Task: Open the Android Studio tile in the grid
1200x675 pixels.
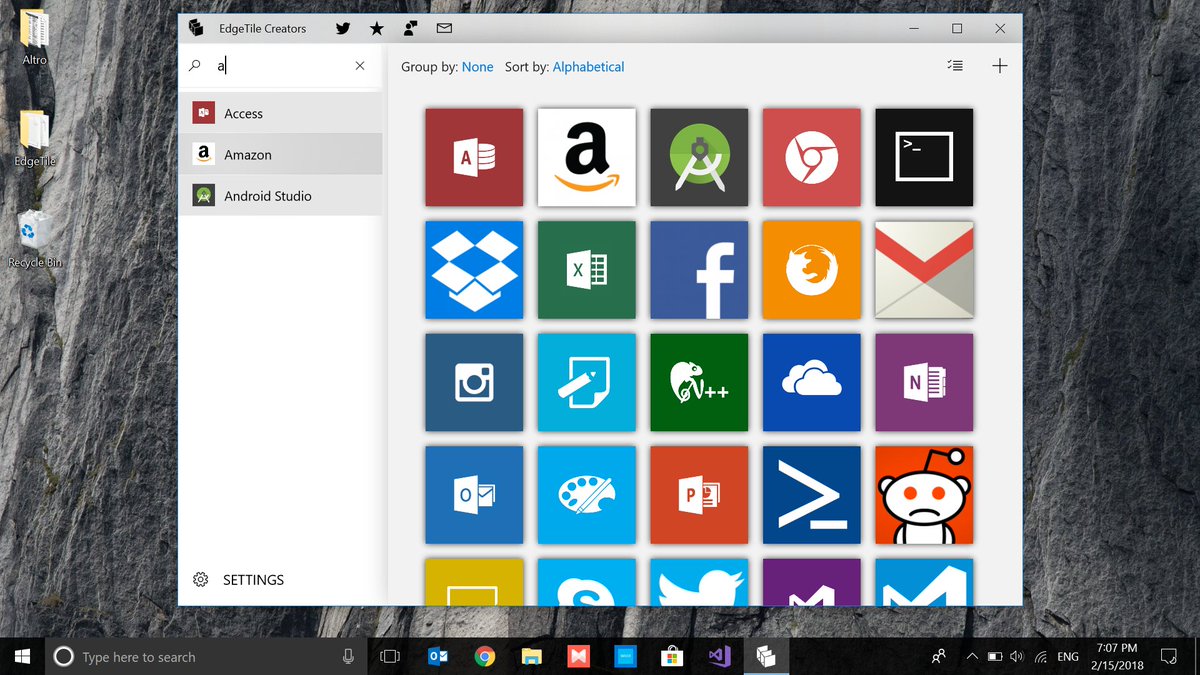Action: click(699, 157)
